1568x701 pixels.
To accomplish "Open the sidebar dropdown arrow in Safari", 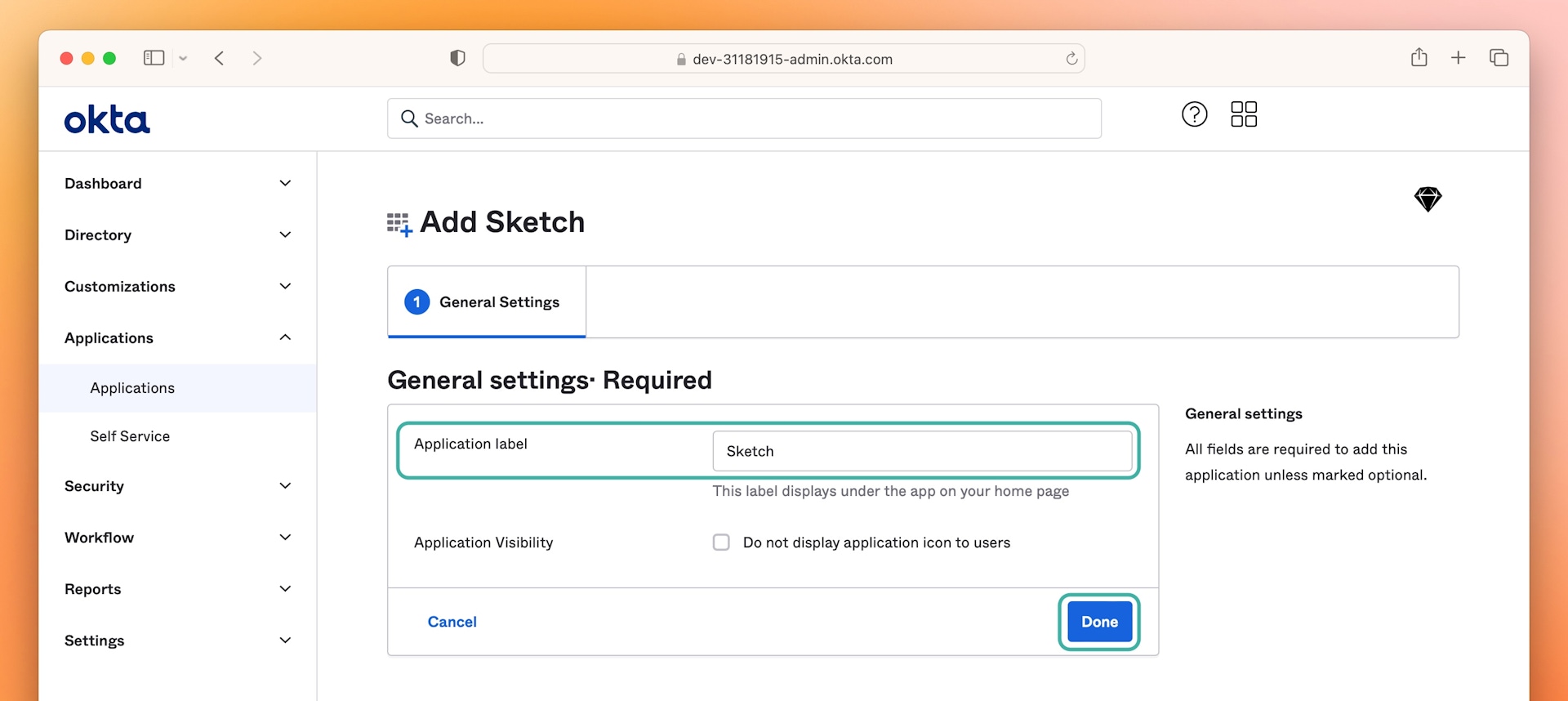I will [x=183, y=58].
